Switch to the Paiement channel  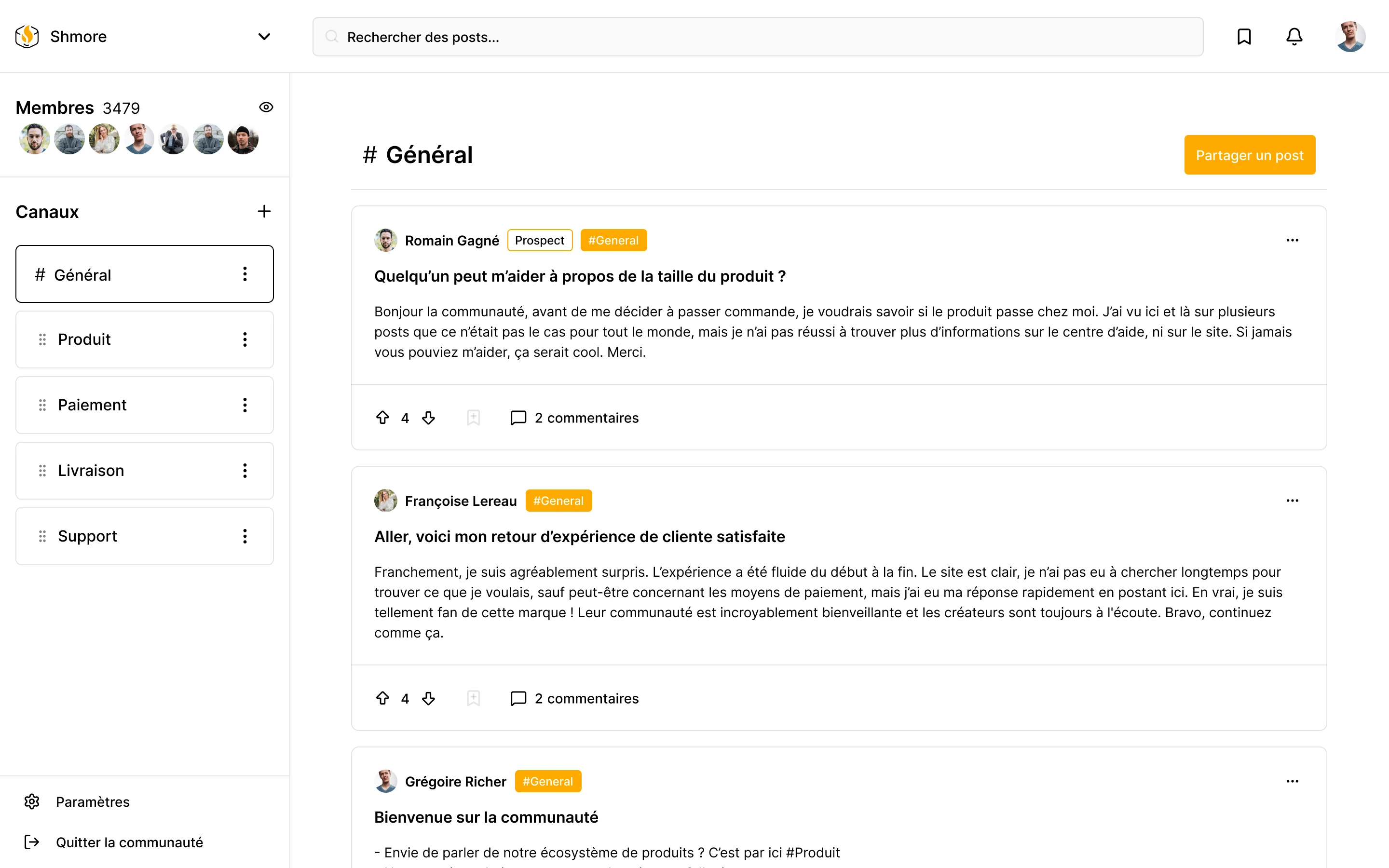[92, 405]
